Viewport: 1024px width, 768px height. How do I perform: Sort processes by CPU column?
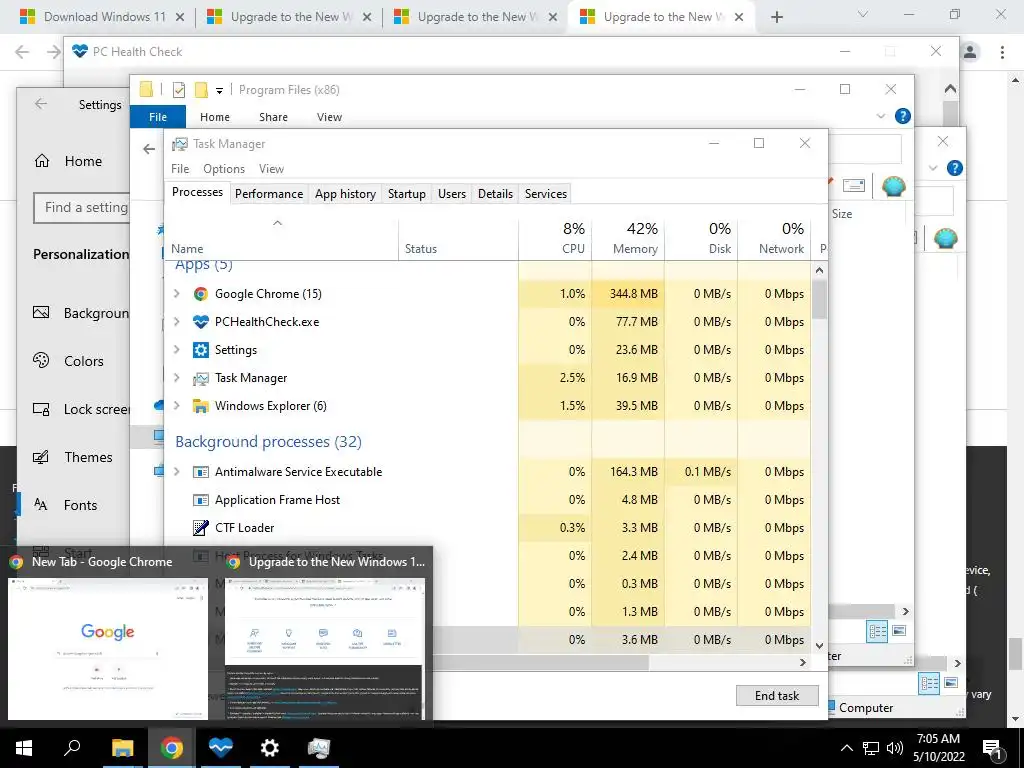(x=556, y=238)
